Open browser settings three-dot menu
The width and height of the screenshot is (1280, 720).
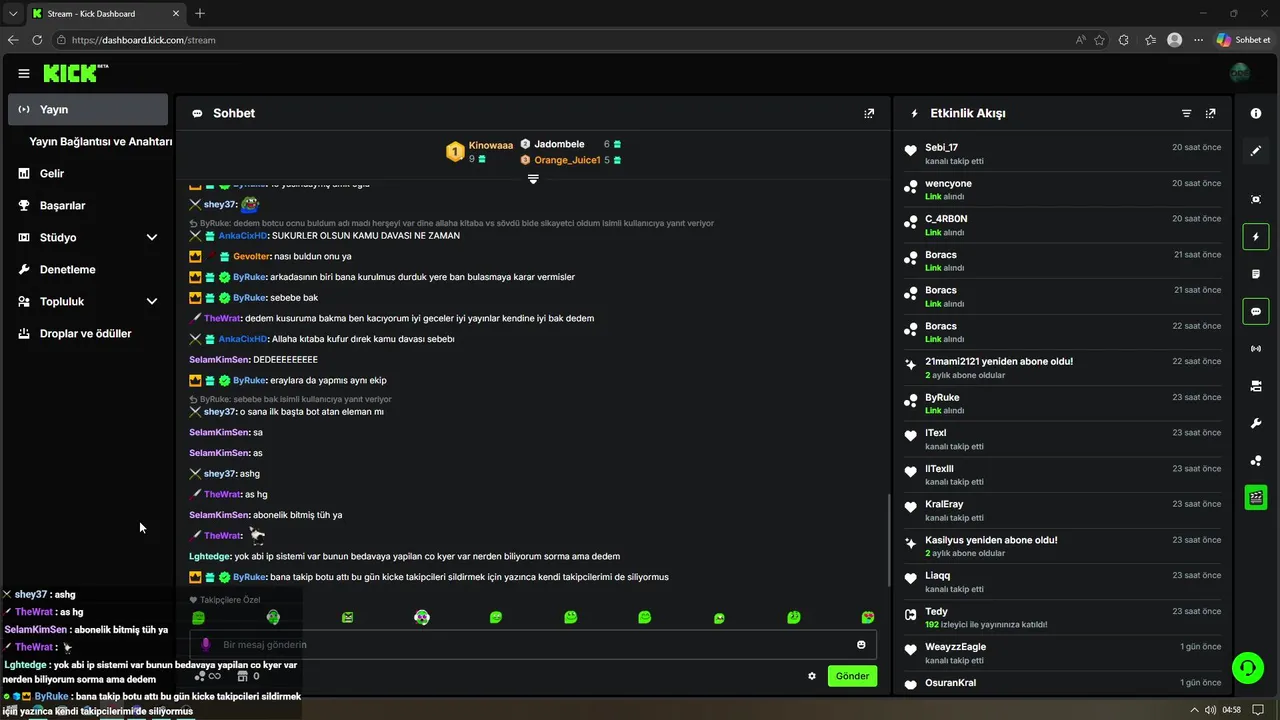click(x=1198, y=40)
